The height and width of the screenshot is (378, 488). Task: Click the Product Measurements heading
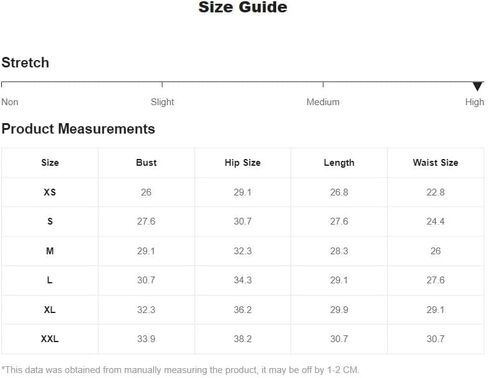[x=78, y=129]
